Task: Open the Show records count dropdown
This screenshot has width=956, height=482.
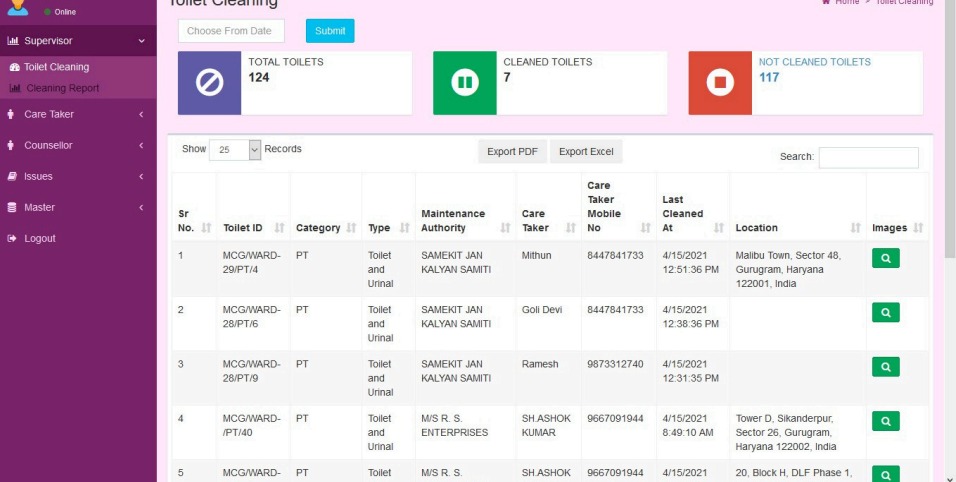Action: click(235, 150)
